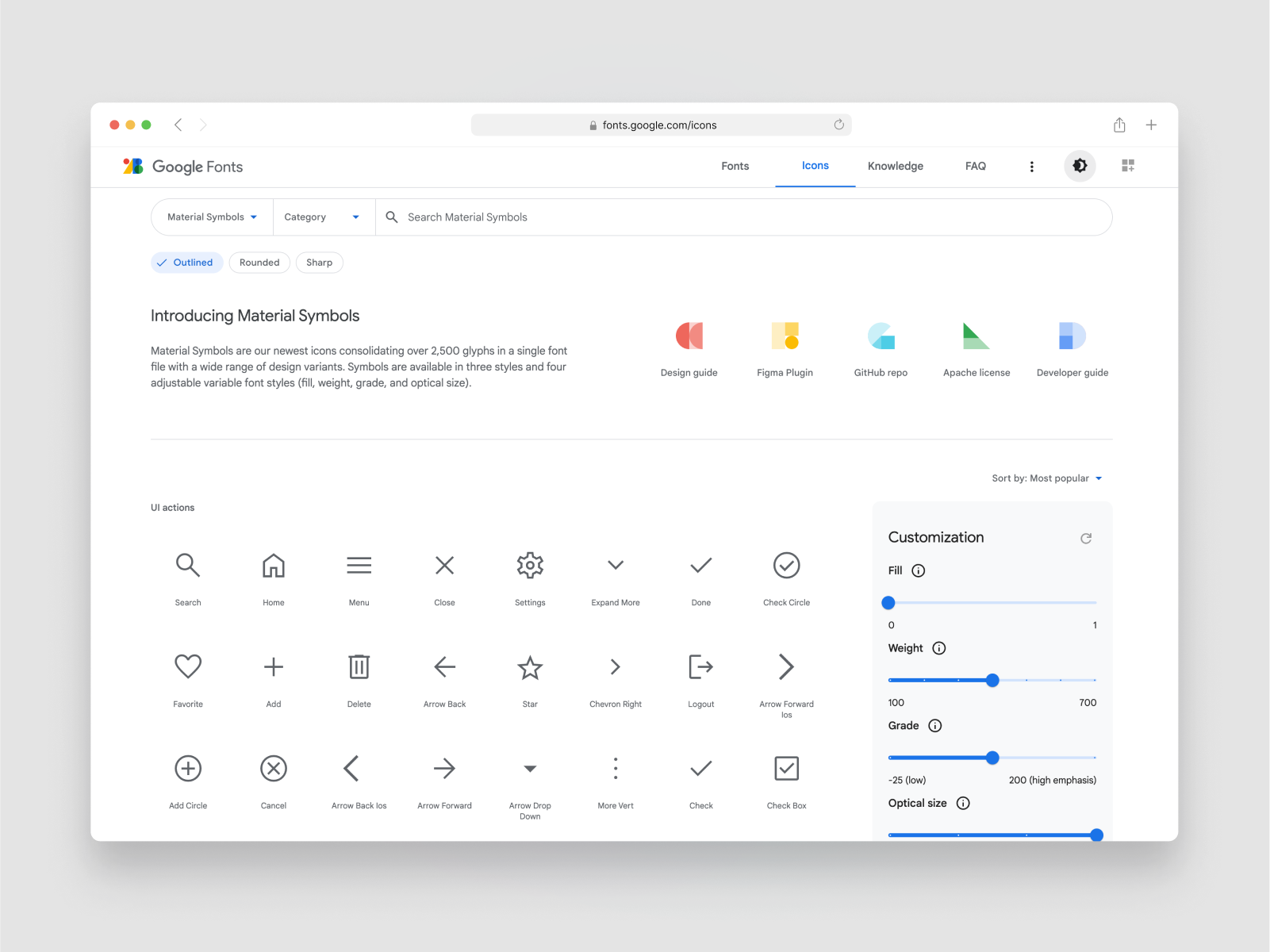Image resolution: width=1270 pixels, height=952 pixels.
Task: Open the Sort by Most popular dropdown
Action: 1047,478
